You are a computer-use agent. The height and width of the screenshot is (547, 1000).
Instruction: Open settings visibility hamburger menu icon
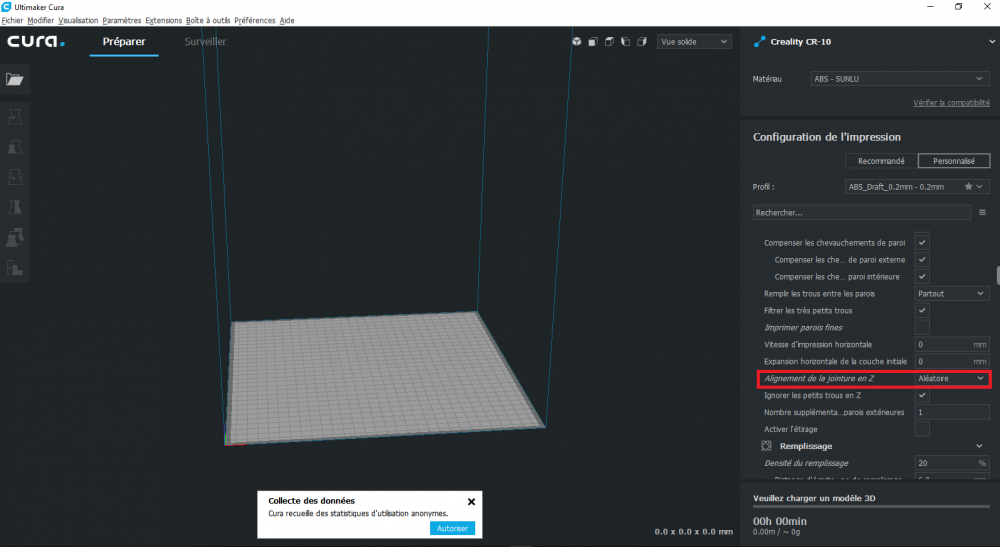pyautogui.click(x=982, y=212)
